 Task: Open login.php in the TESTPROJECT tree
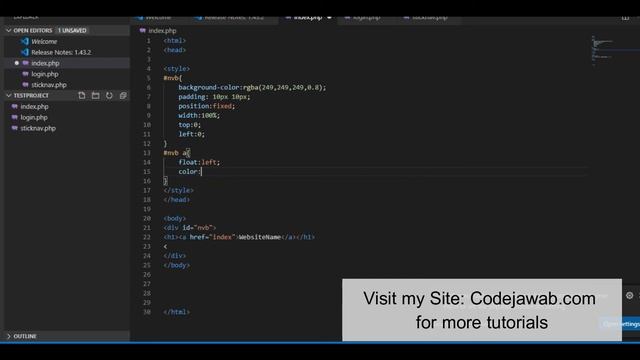(x=34, y=117)
